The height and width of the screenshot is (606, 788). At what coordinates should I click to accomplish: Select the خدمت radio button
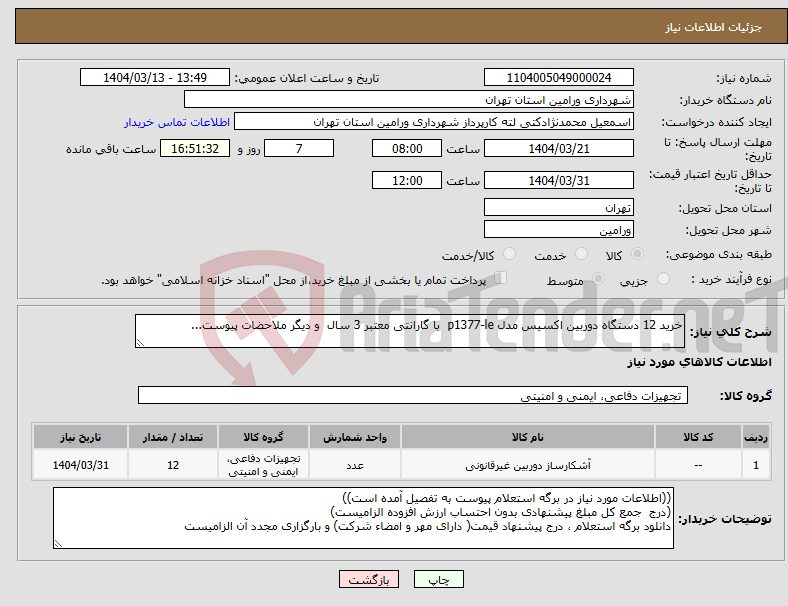coord(581,254)
